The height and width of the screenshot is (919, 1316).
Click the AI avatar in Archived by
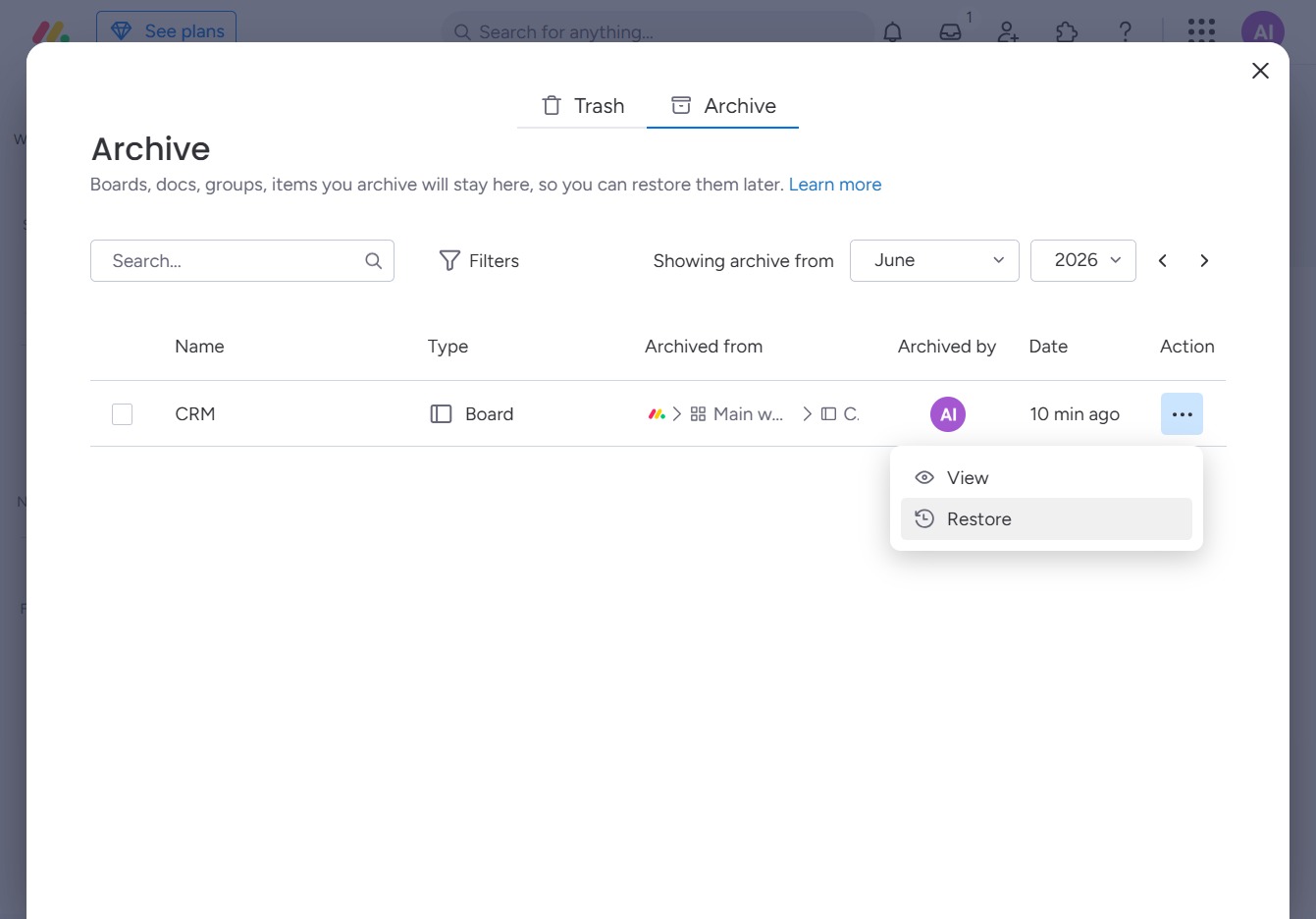pyautogui.click(x=948, y=414)
